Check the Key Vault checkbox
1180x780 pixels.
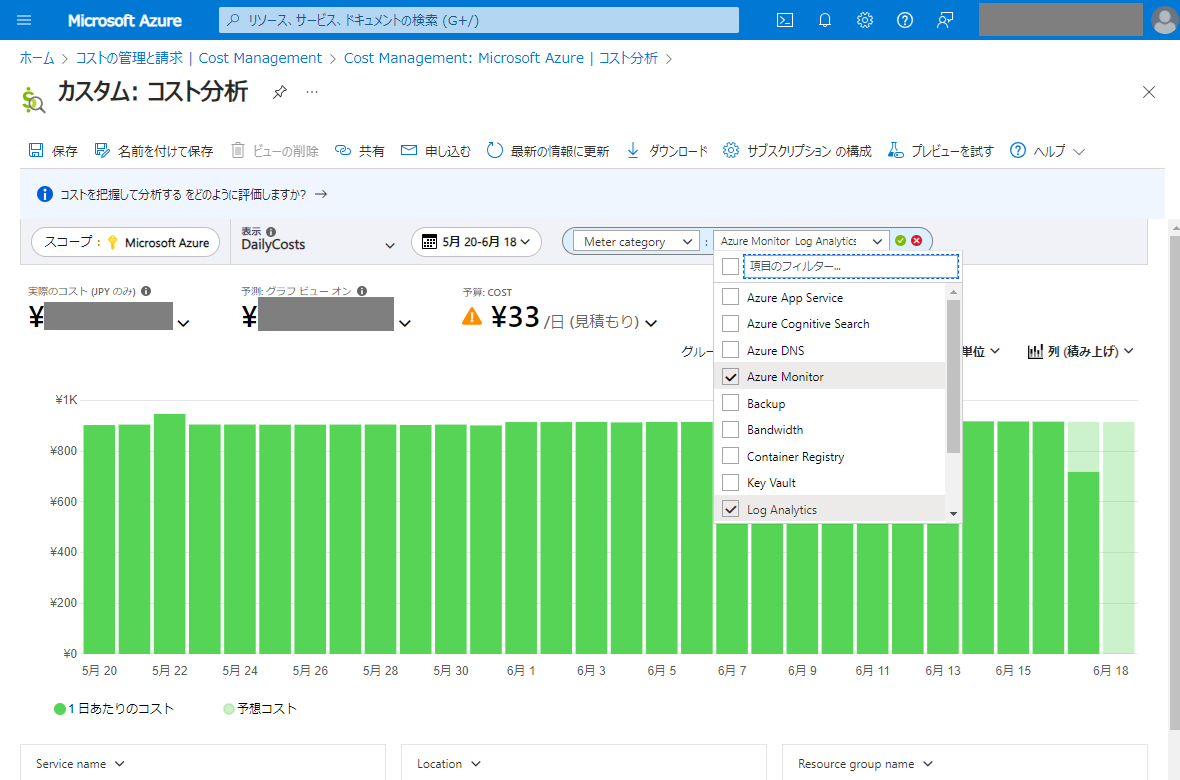point(730,482)
